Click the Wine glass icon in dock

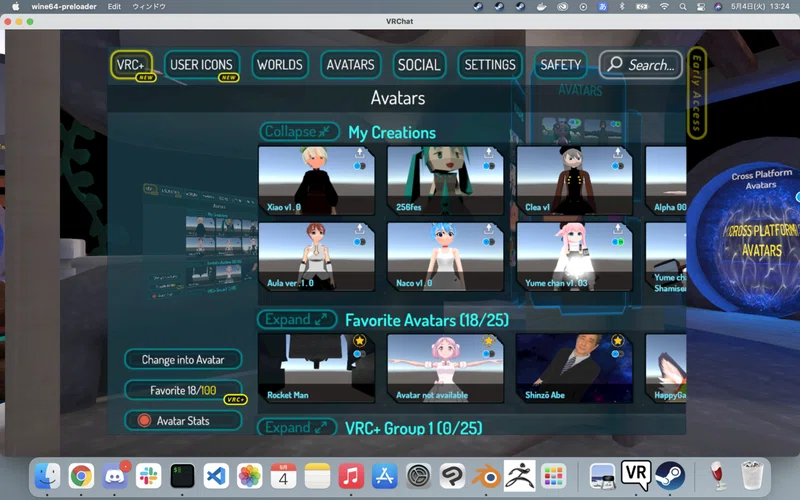718,476
